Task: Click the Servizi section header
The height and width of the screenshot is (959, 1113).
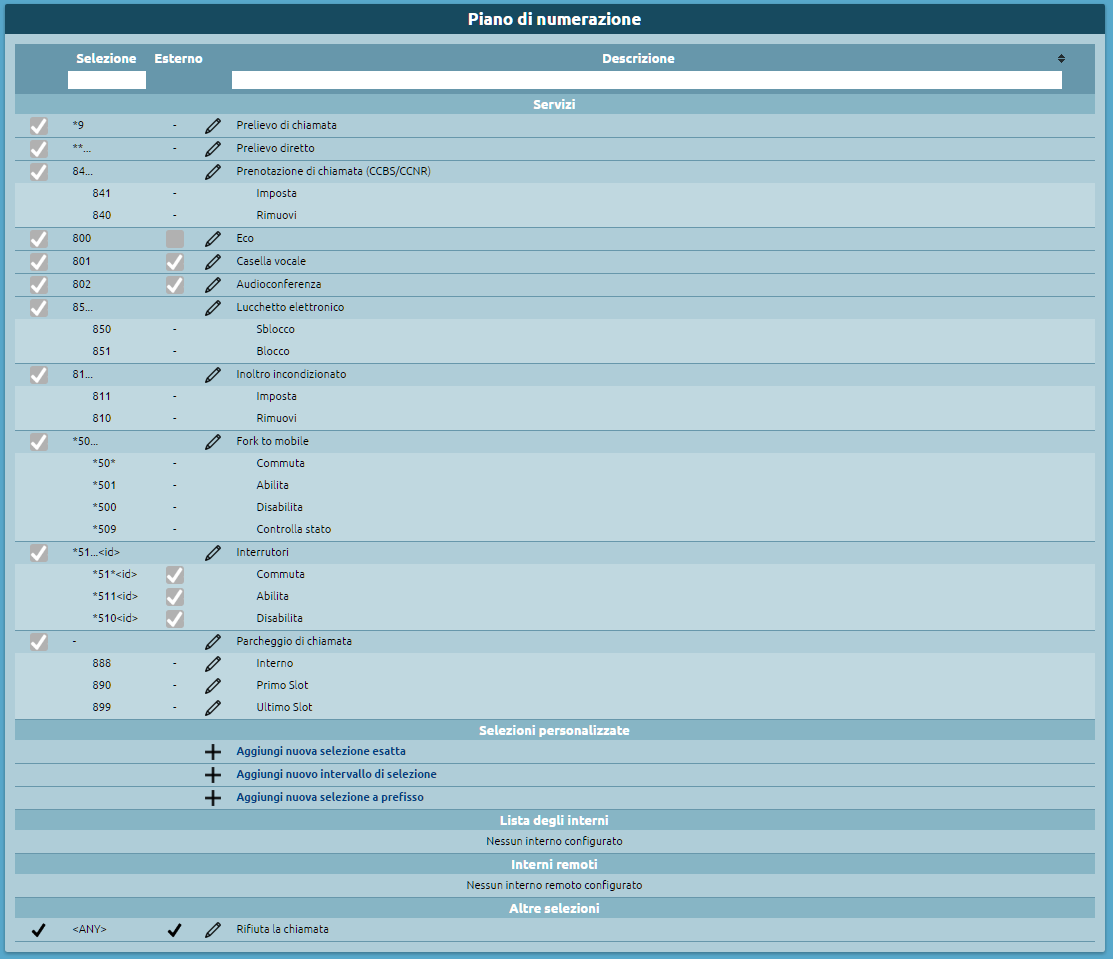Action: click(x=554, y=104)
